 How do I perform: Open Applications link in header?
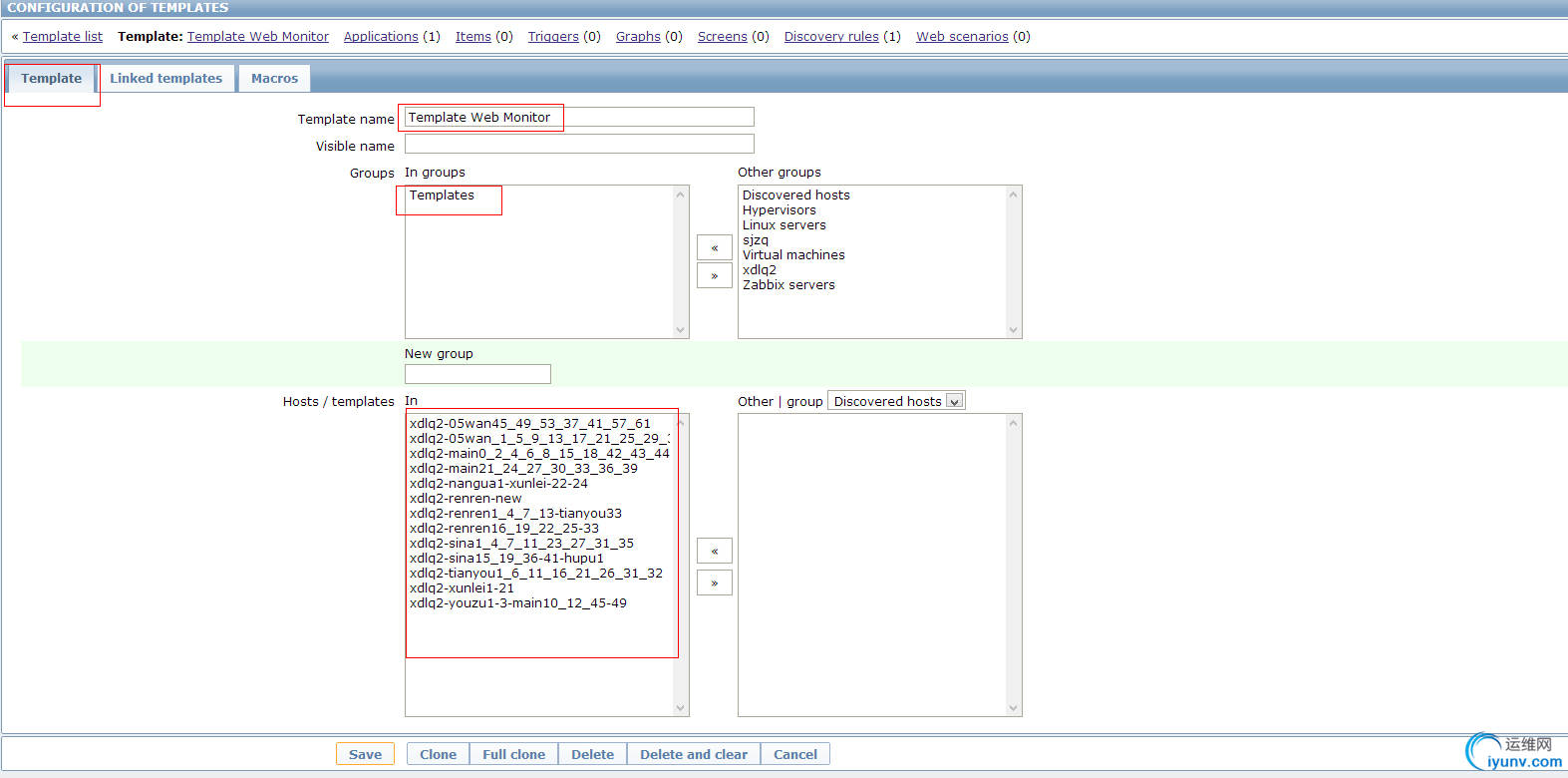(381, 36)
